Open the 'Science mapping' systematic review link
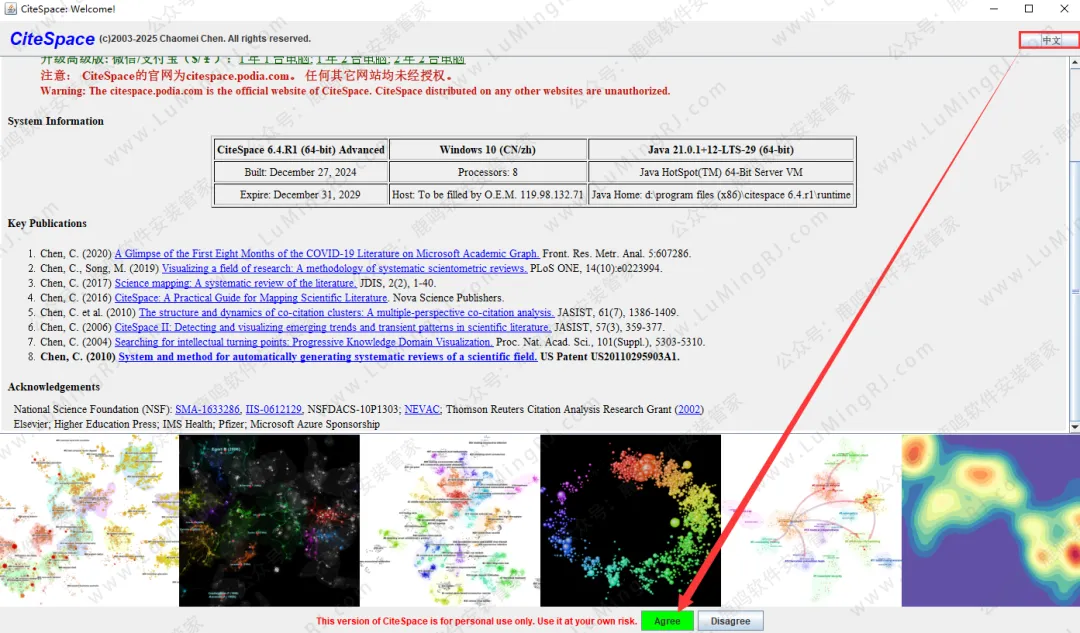Image resolution: width=1080 pixels, height=633 pixels. (235, 283)
